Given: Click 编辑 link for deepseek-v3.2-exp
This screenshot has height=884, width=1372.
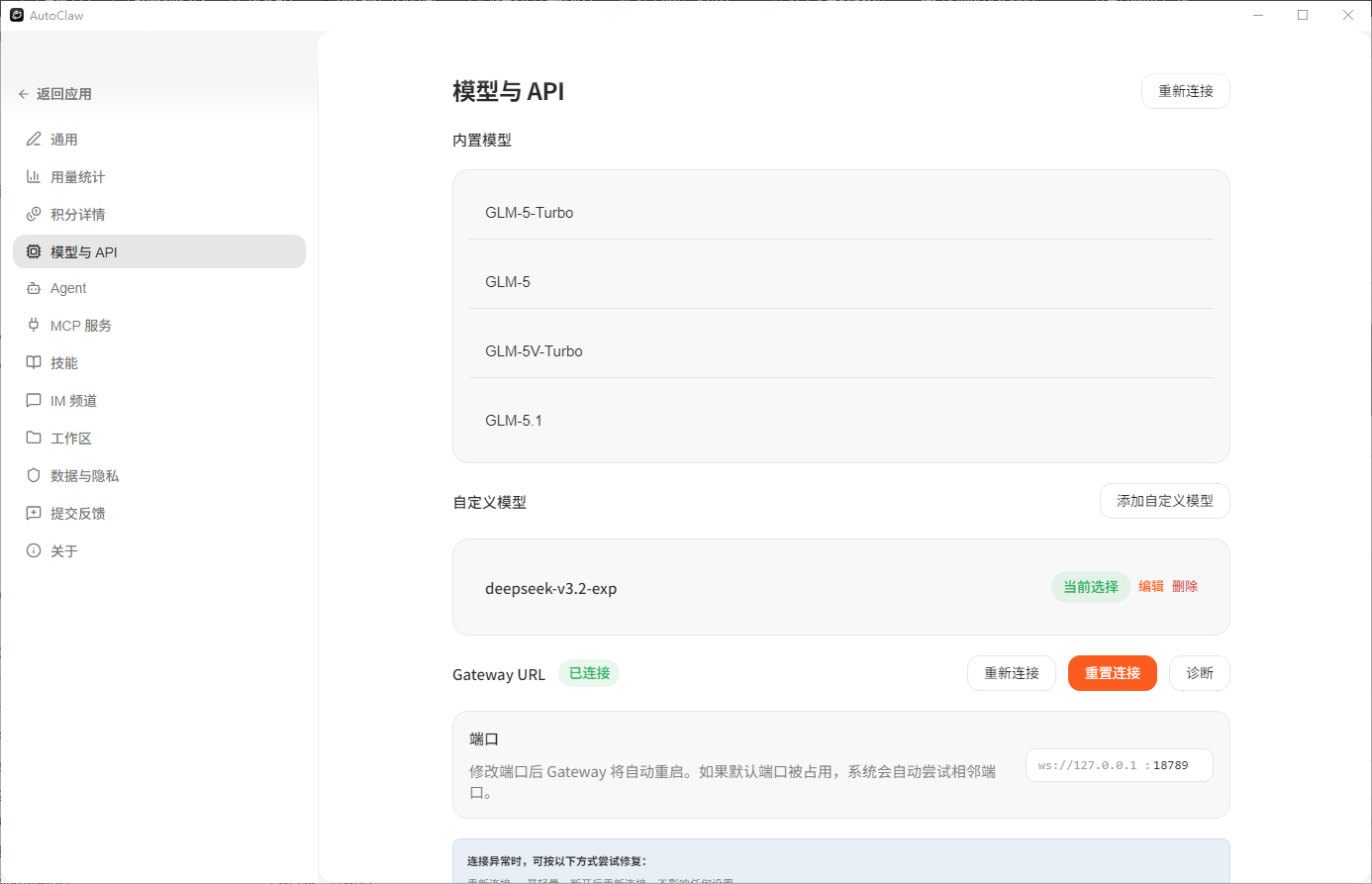Looking at the screenshot, I should point(1151,587).
